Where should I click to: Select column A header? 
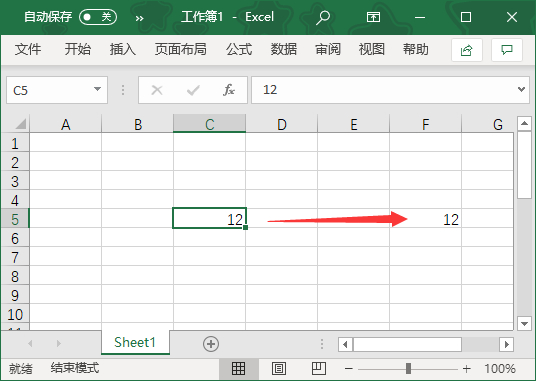[66, 124]
